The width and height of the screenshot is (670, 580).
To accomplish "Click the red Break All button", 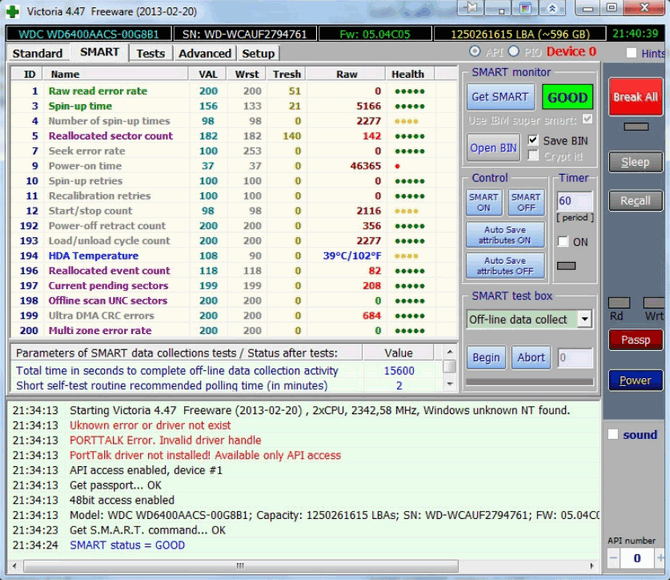I will pos(635,97).
